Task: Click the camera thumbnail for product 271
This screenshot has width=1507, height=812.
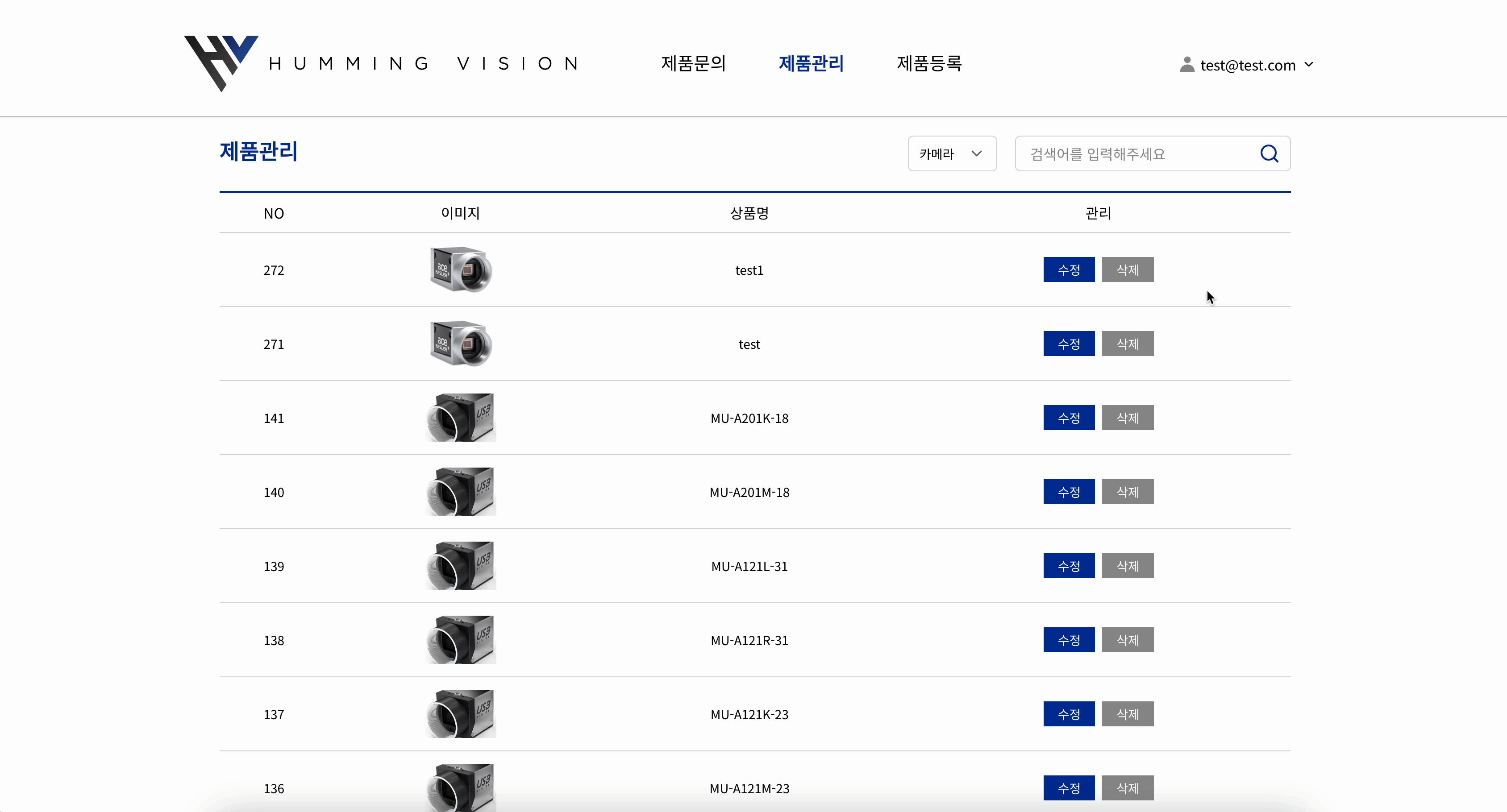Action: [x=460, y=343]
